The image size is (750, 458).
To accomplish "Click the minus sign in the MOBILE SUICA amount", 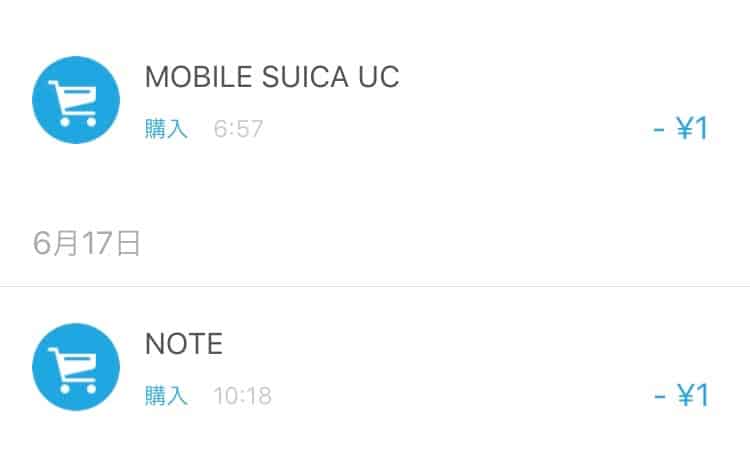I will (659, 129).
